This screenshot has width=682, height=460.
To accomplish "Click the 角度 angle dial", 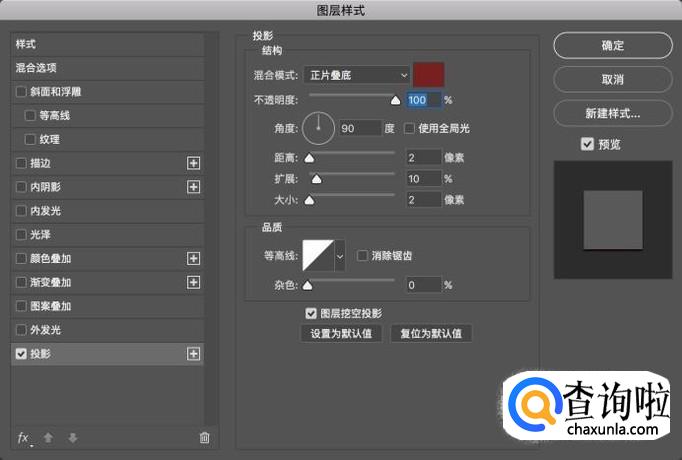I will (x=318, y=126).
